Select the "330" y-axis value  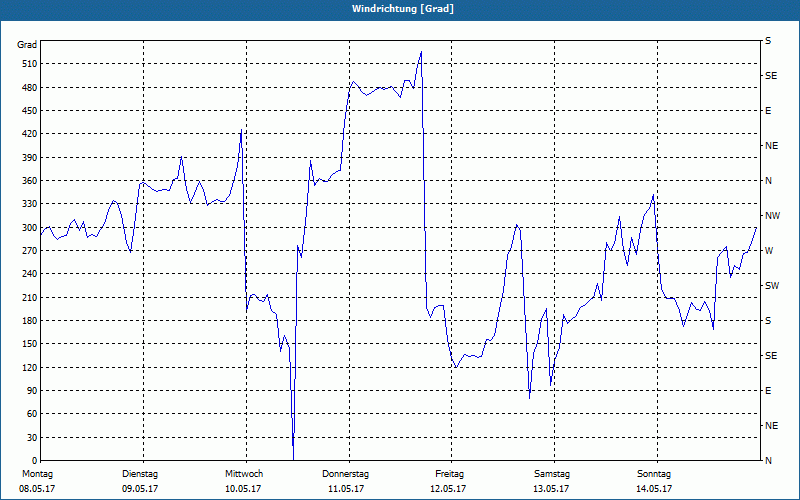pyautogui.click(x=30, y=204)
